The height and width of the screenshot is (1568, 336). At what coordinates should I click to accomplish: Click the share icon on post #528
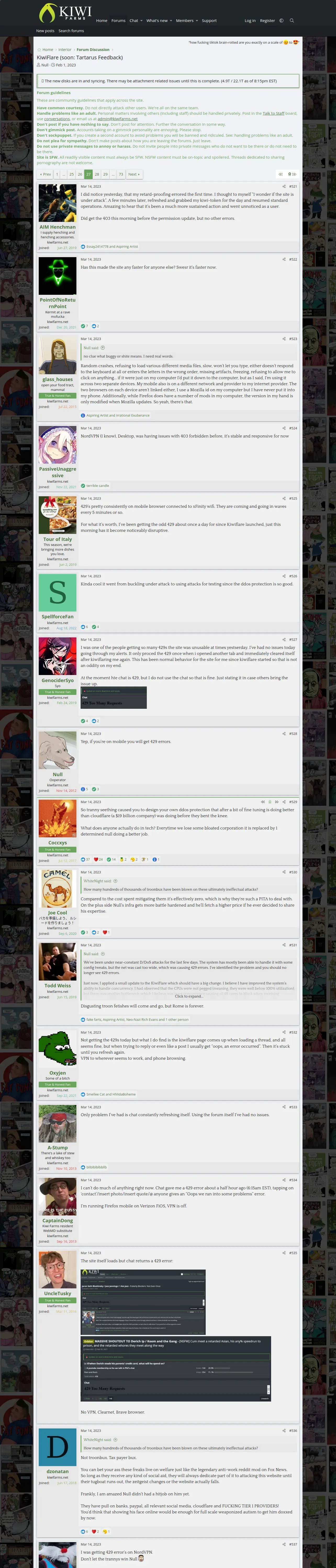284,734
